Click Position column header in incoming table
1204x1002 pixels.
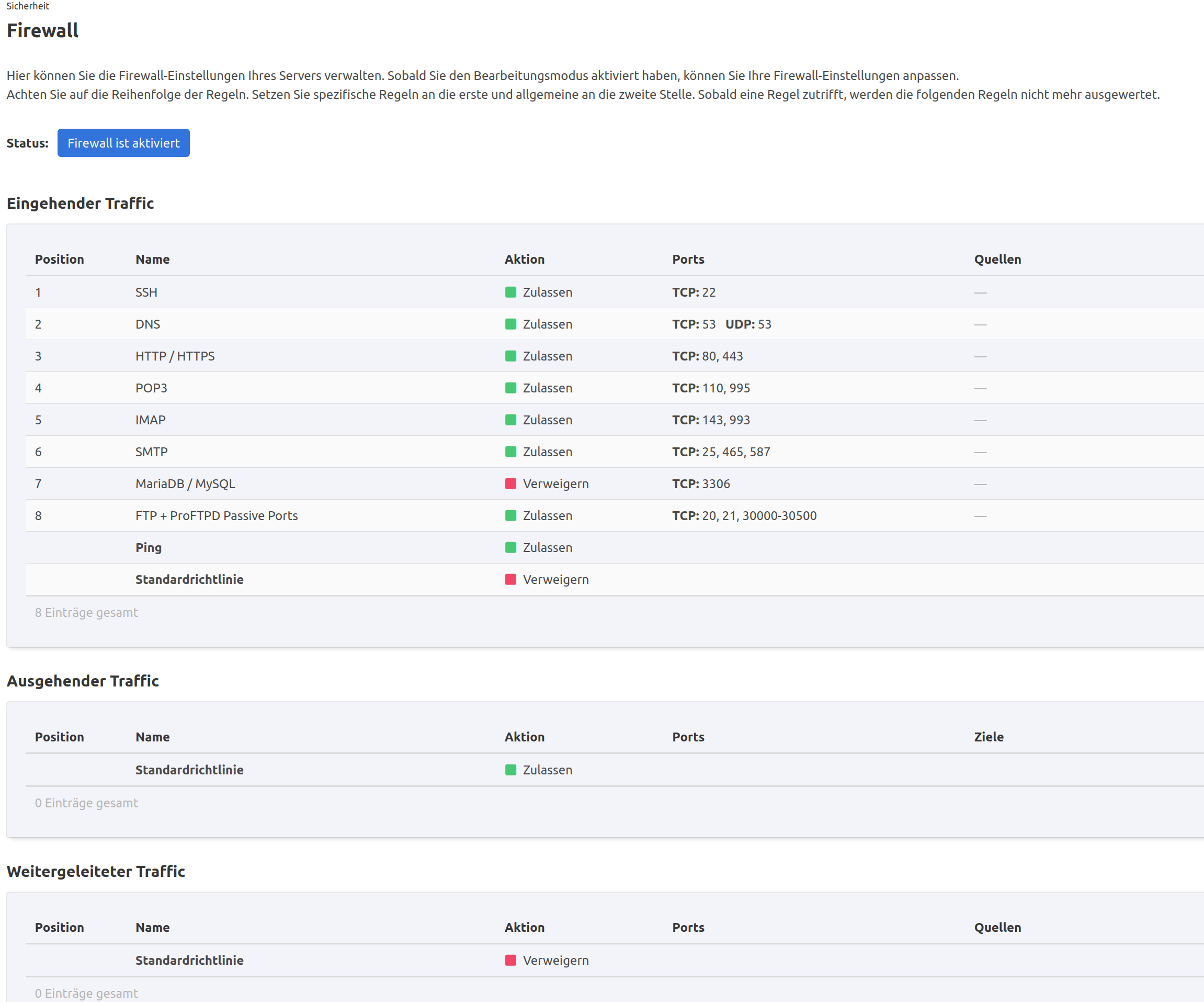coord(59,259)
